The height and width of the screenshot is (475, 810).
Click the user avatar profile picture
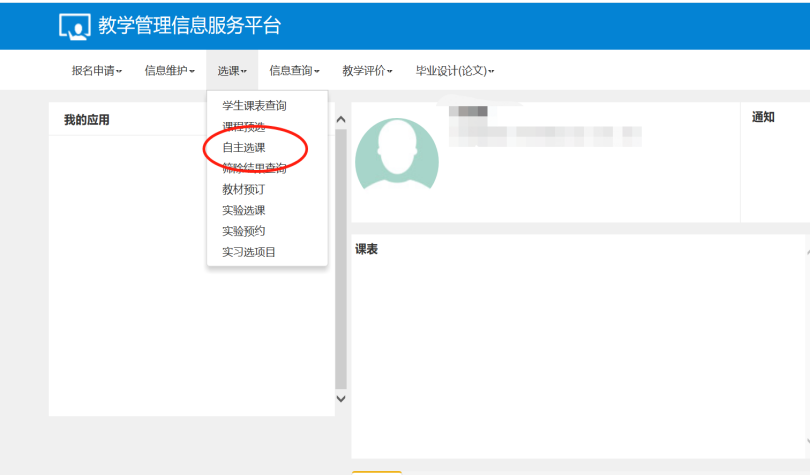click(x=396, y=153)
